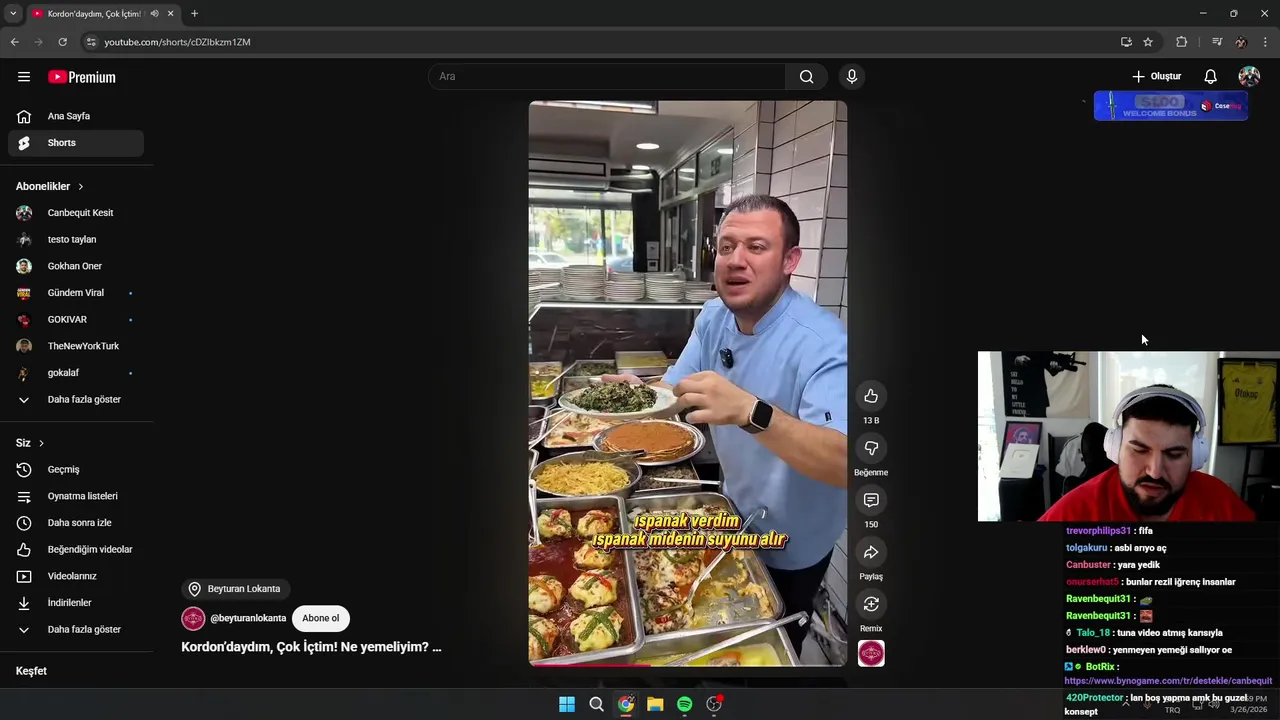Open File Explorer from the taskbar

tap(655, 704)
